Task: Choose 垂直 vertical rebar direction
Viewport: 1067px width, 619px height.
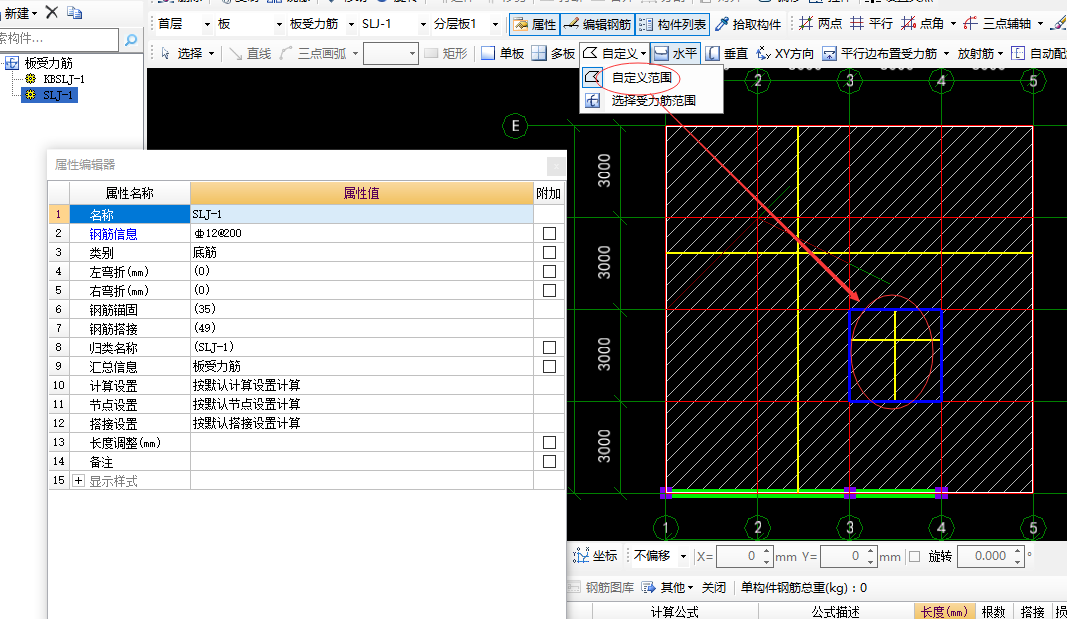Action: point(727,54)
